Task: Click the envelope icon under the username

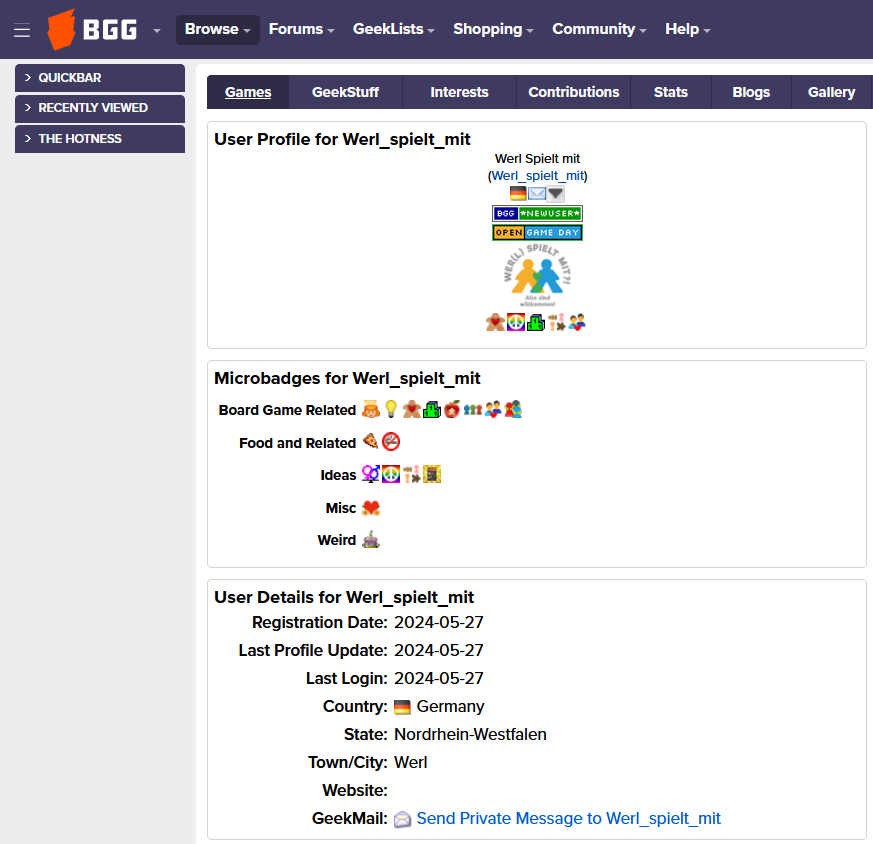Action: coord(537,194)
